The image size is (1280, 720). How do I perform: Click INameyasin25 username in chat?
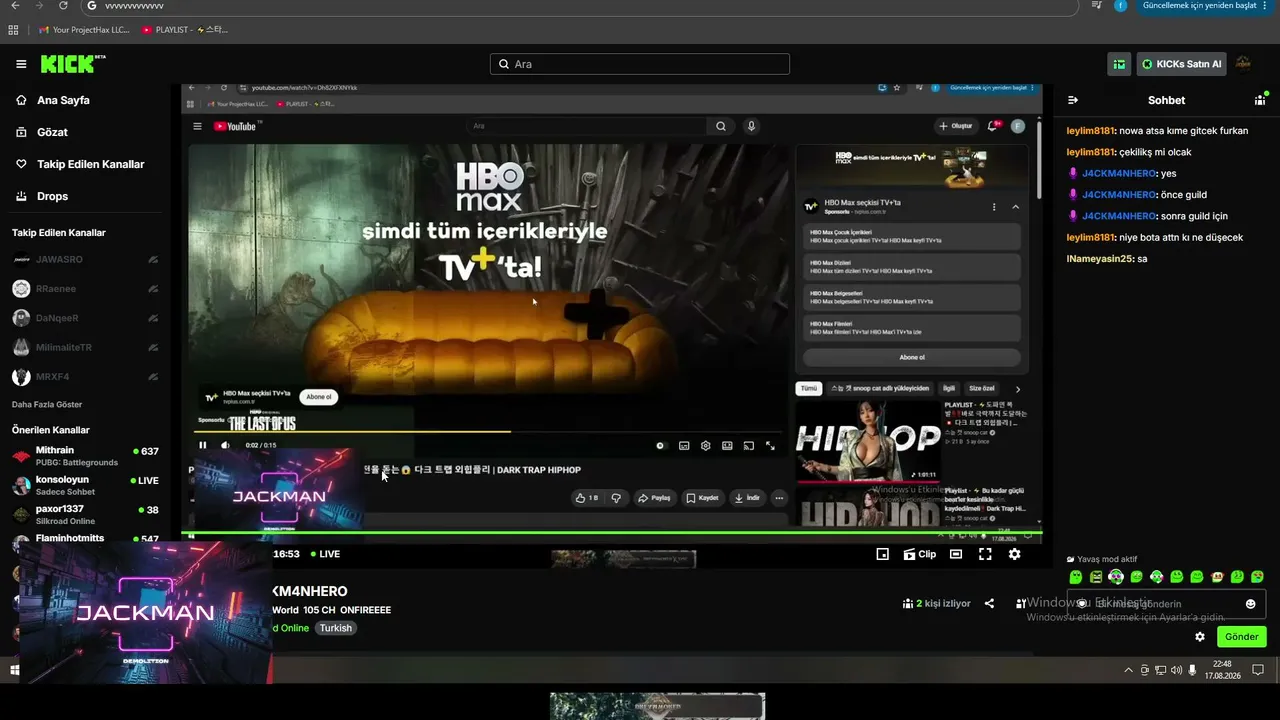click(1099, 258)
